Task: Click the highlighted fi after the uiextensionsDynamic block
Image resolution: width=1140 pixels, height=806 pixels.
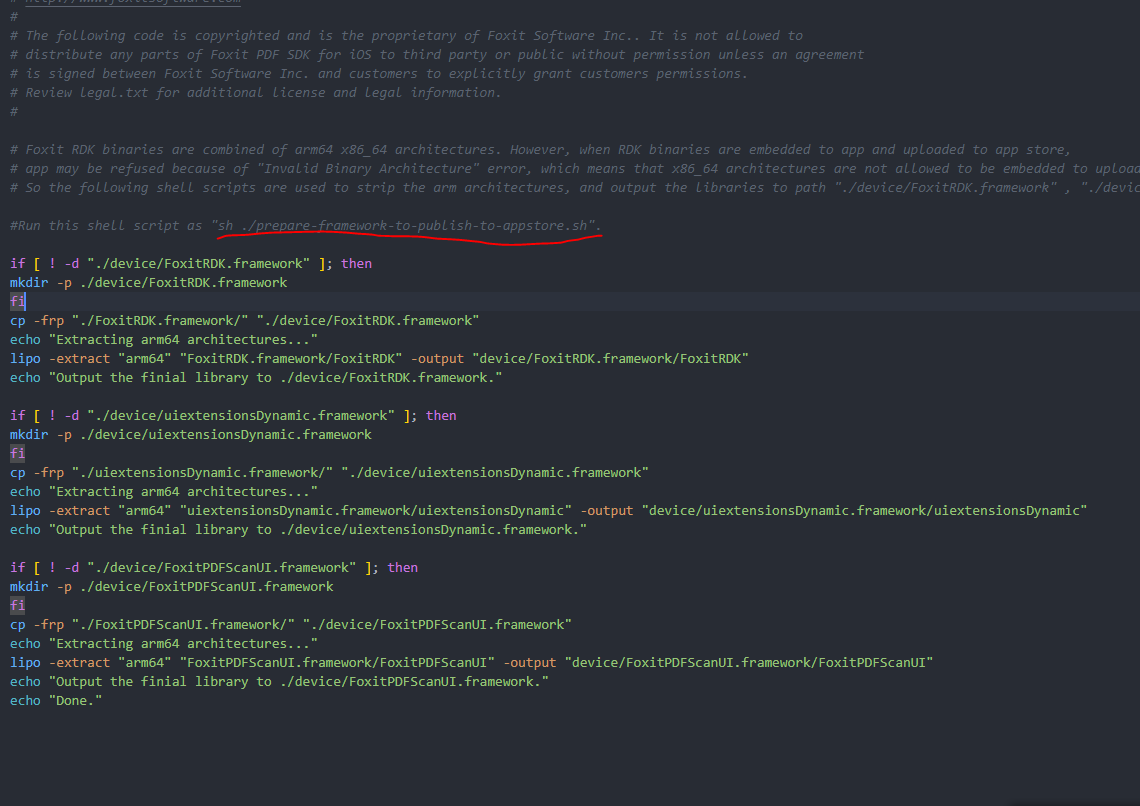Action: coord(17,452)
